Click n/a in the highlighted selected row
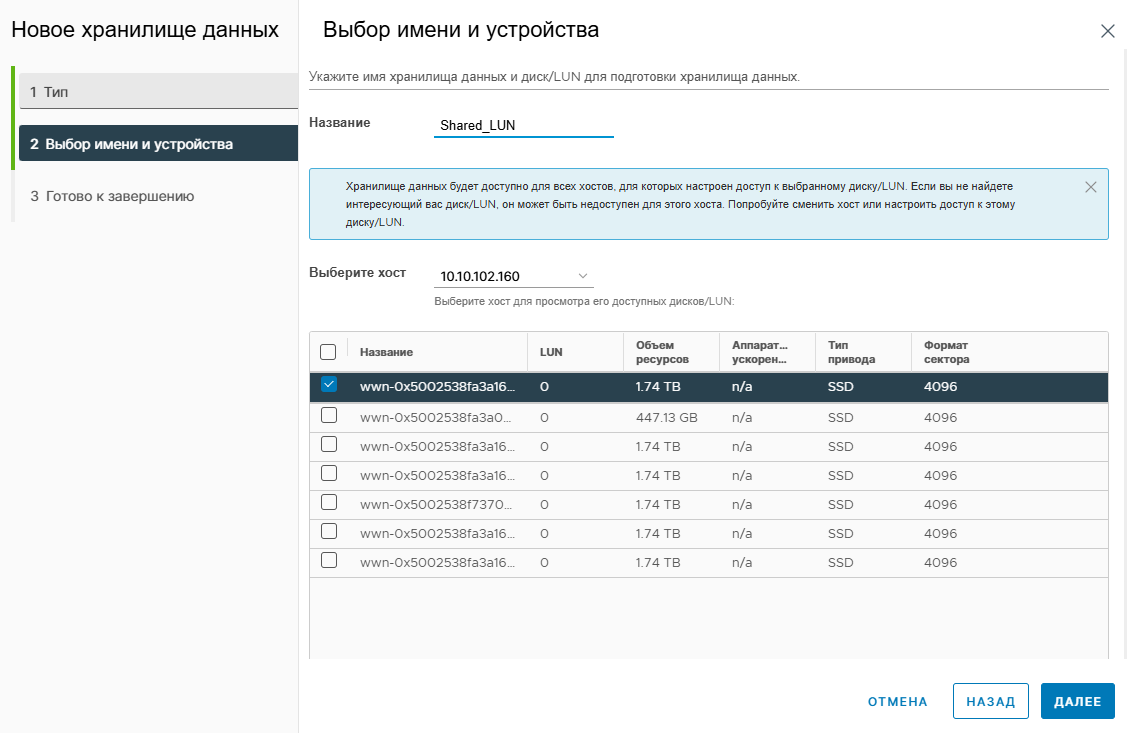The image size is (1127, 733). [742, 387]
